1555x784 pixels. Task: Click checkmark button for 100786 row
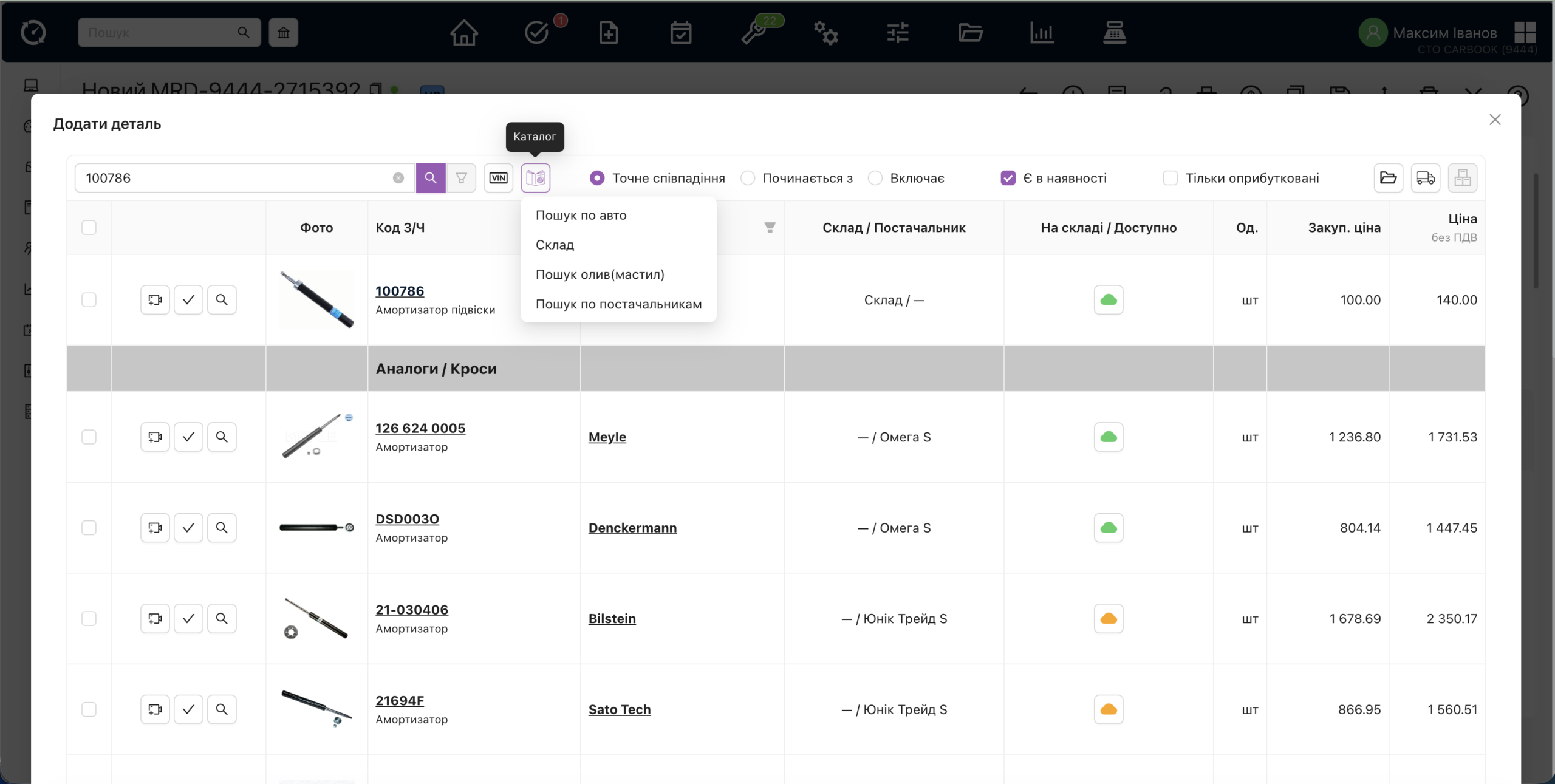pos(188,300)
